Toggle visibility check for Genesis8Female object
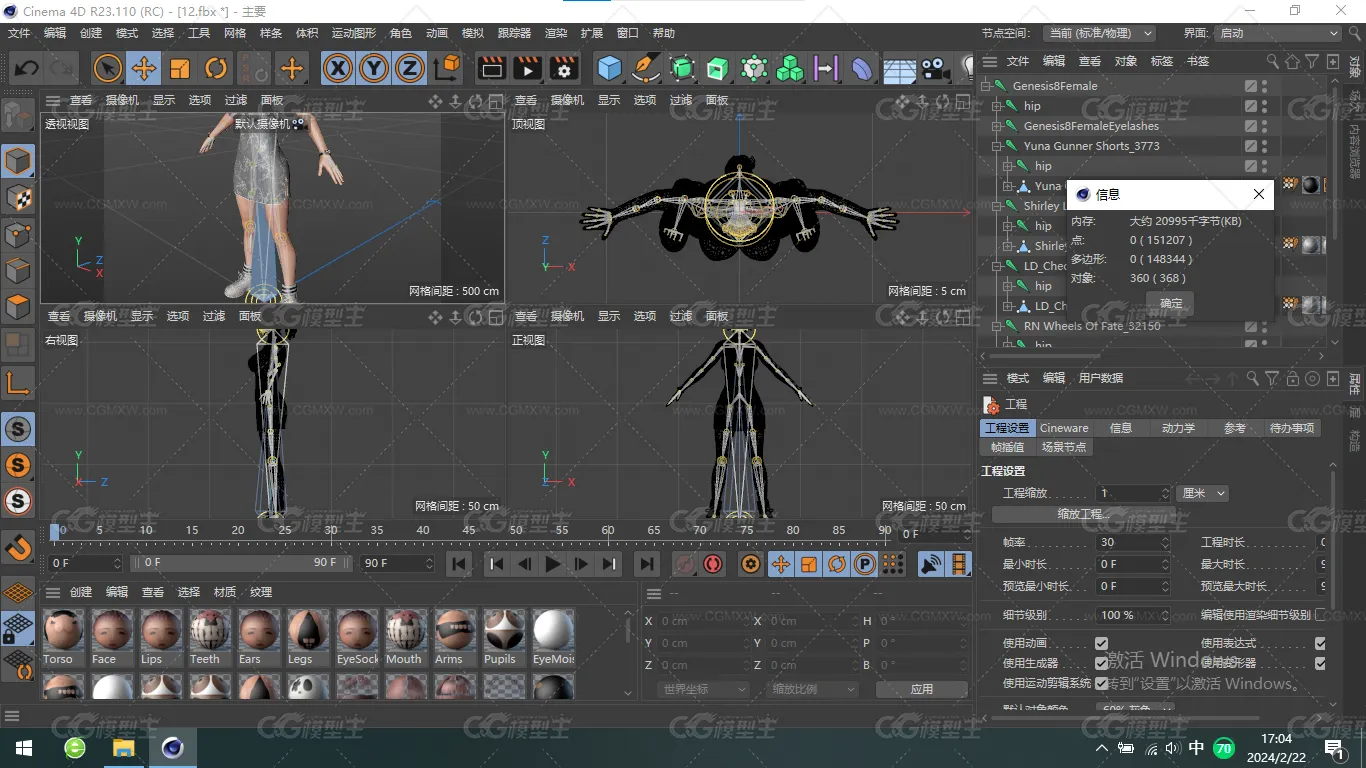The height and width of the screenshot is (768, 1366). 1251,86
